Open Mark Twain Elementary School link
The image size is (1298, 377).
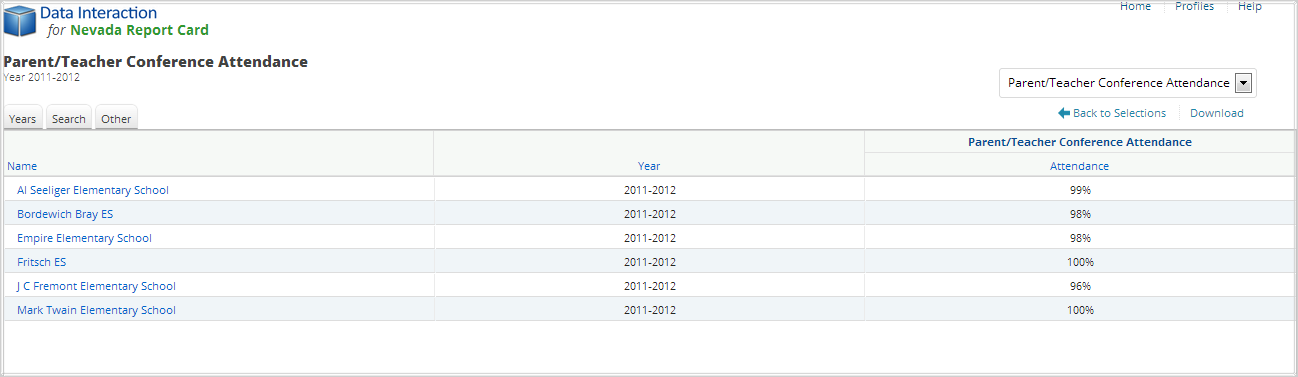pyautogui.click(x=96, y=310)
